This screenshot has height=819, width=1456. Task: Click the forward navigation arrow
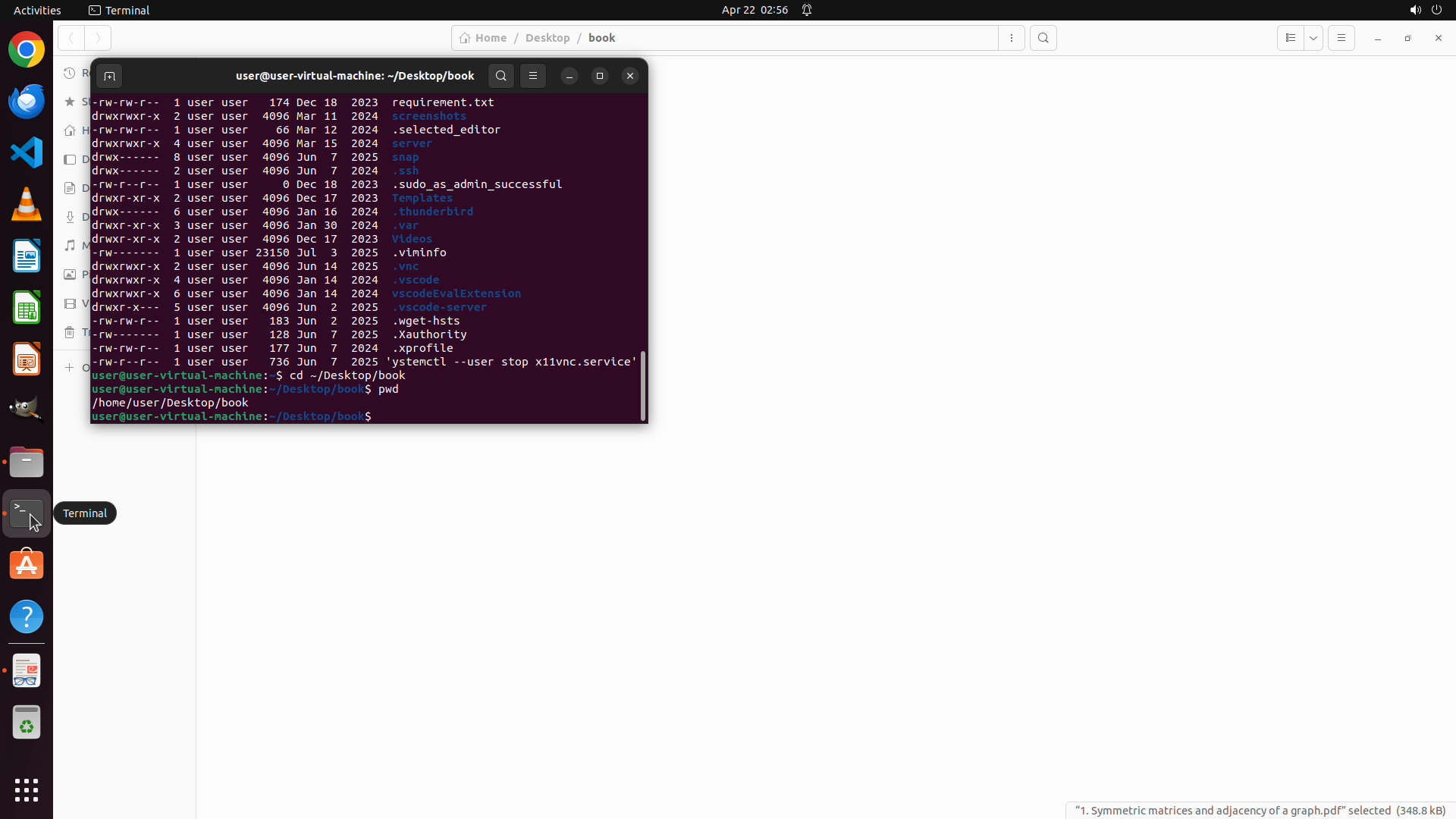(98, 38)
